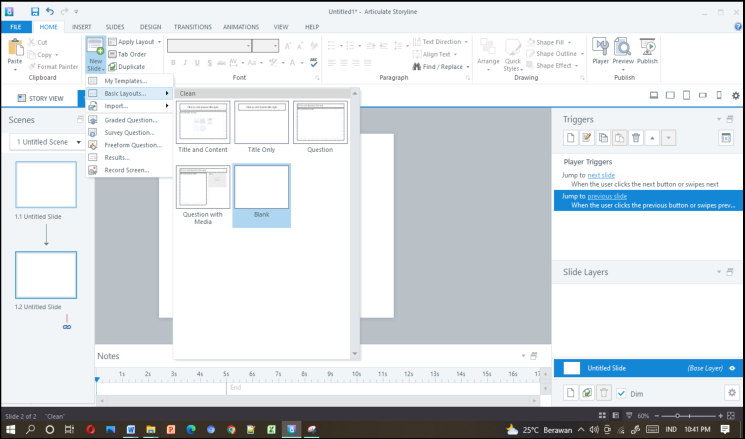745x439 pixels.
Task: Open the Apply Layout dropdown
Action: click(136, 42)
